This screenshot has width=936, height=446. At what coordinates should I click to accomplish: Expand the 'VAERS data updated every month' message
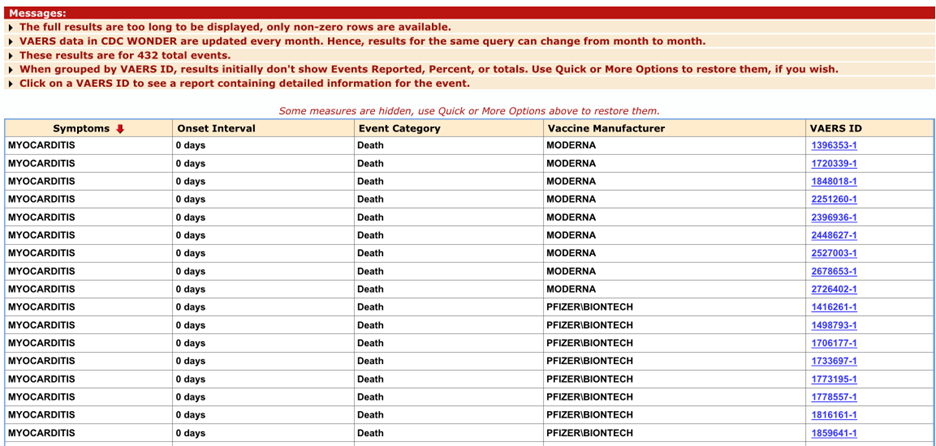click(x=11, y=42)
